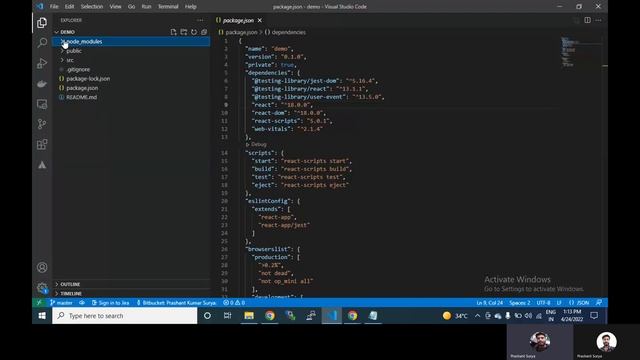Open File Explorer from taskbar
Screen dimensions: 640x360
pyautogui.click(x=249, y=316)
